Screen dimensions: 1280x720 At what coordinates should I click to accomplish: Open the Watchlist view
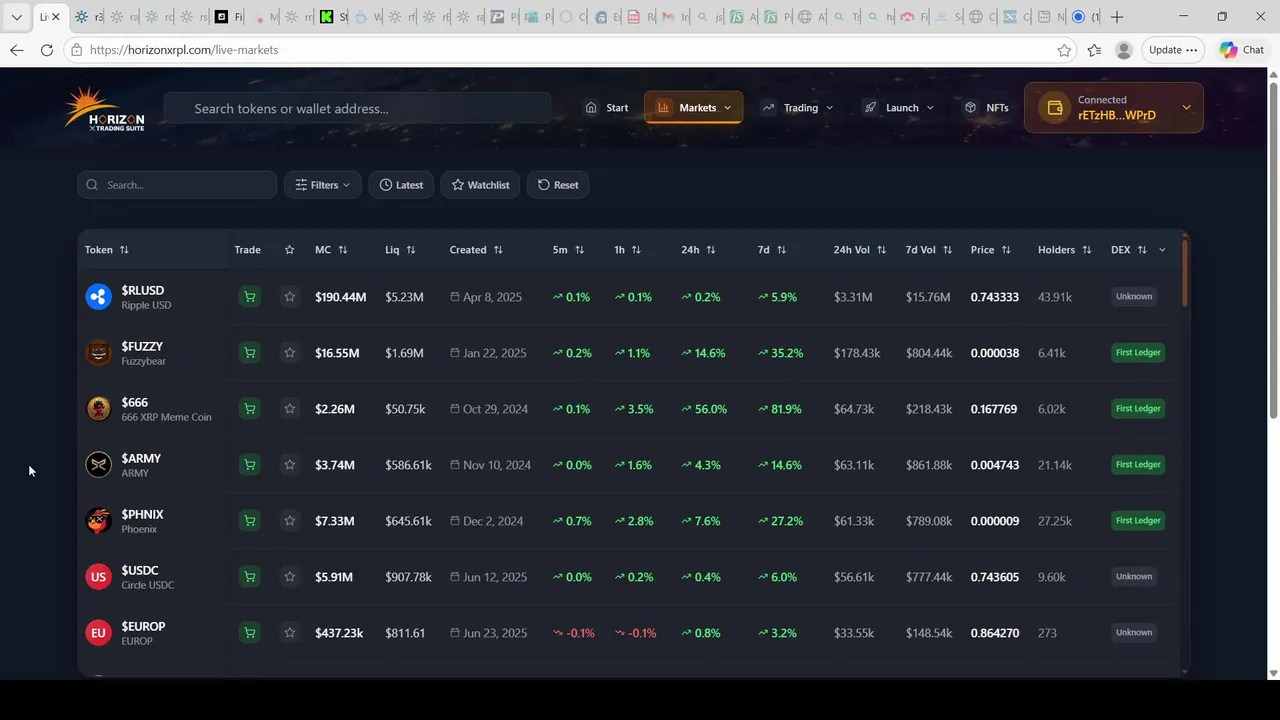tap(480, 185)
